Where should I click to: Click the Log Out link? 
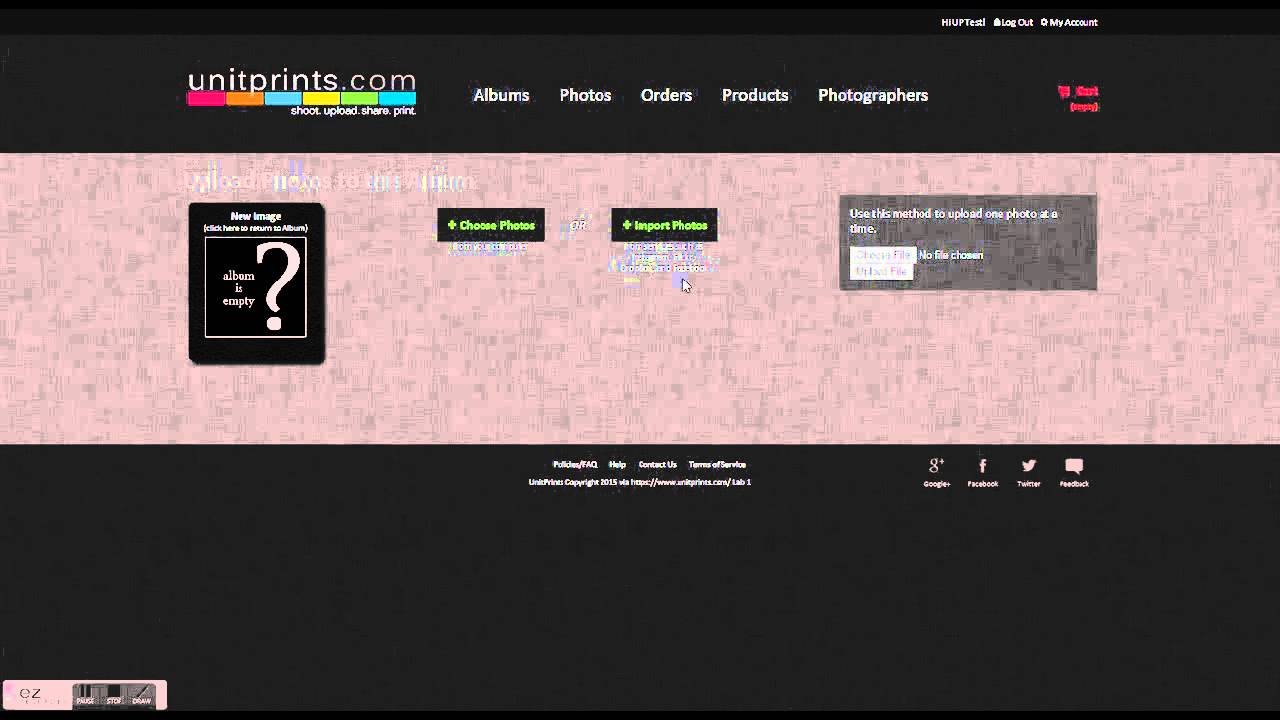tap(1013, 22)
